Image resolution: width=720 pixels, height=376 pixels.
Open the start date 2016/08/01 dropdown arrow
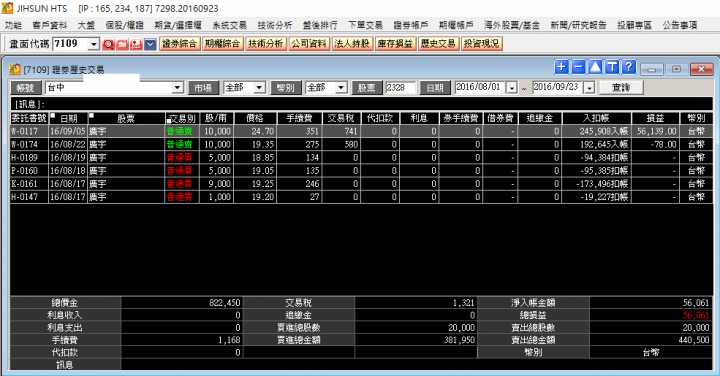(512, 87)
